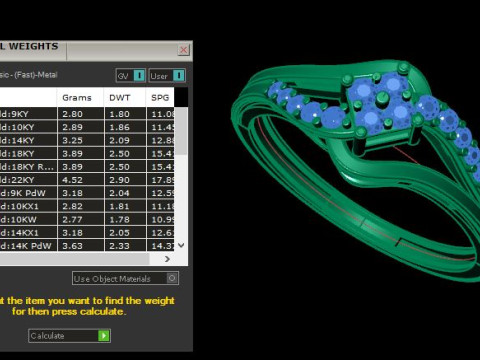Image resolution: width=480 pixels, height=360 pixels.
Task: Click the 3.63 grams value
Action: (x=72, y=246)
